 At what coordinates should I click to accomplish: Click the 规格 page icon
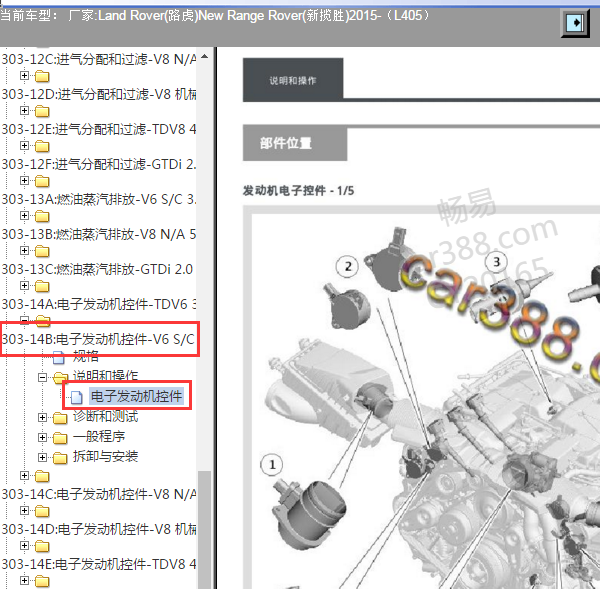click(x=59, y=357)
